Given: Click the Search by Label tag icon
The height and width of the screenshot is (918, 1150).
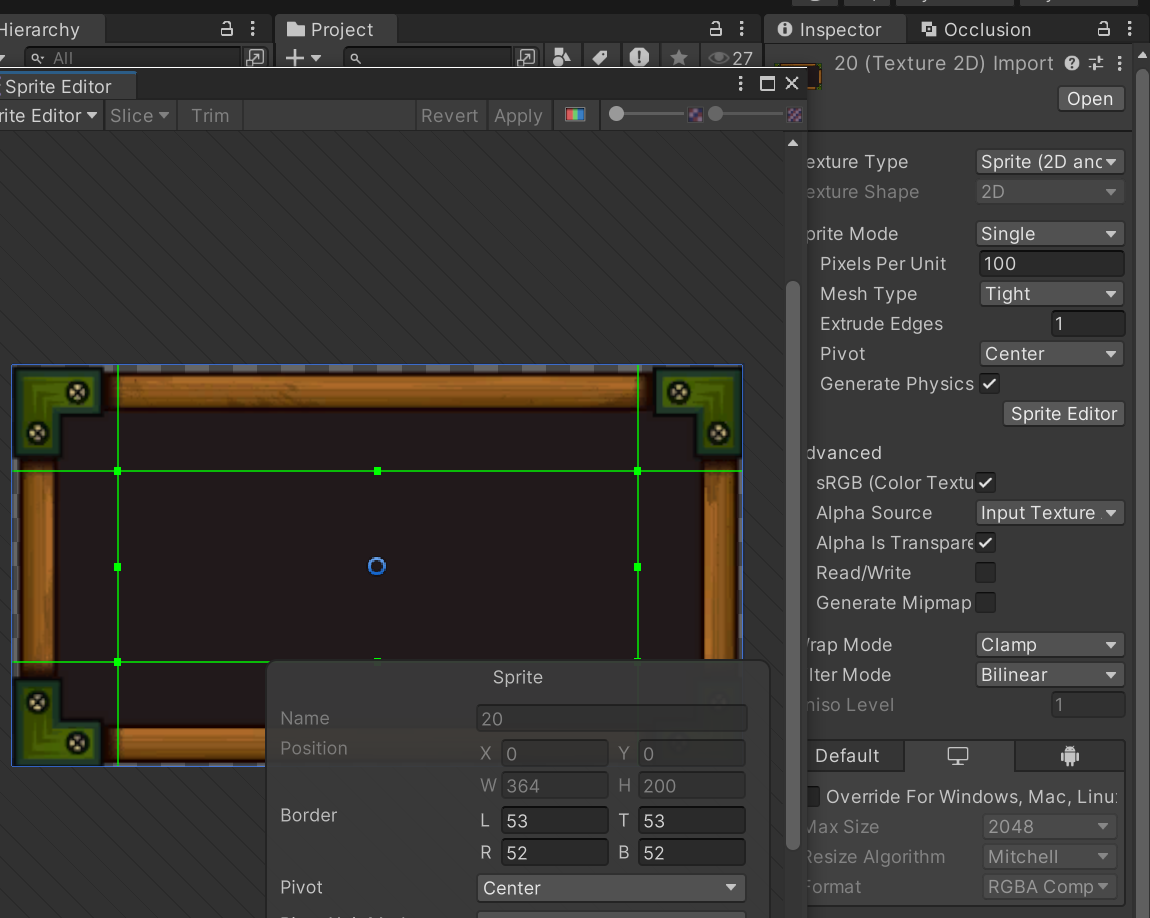Looking at the screenshot, I should (600, 58).
